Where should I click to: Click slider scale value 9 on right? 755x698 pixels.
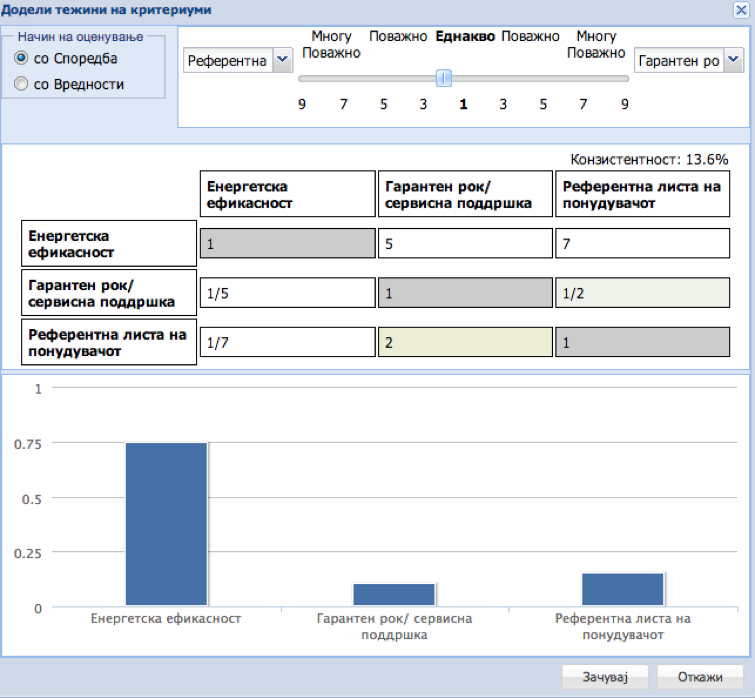click(x=625, y=104)
